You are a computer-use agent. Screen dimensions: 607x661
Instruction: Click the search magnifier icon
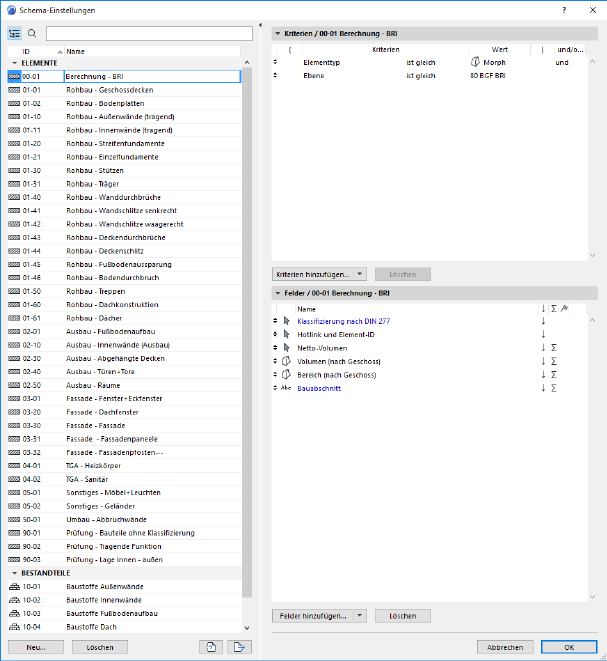32,34
